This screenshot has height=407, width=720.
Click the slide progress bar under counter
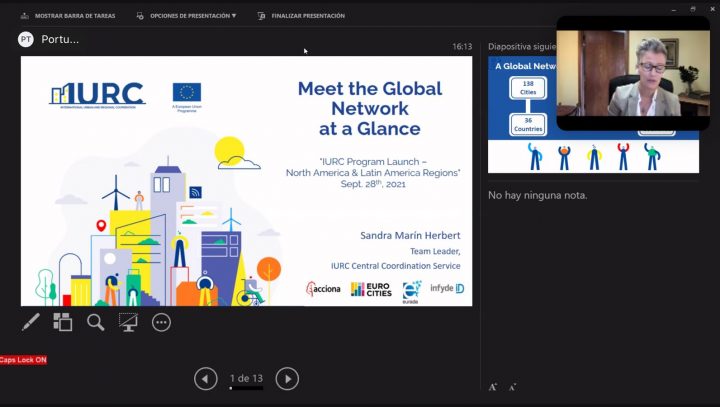[246, 388]
